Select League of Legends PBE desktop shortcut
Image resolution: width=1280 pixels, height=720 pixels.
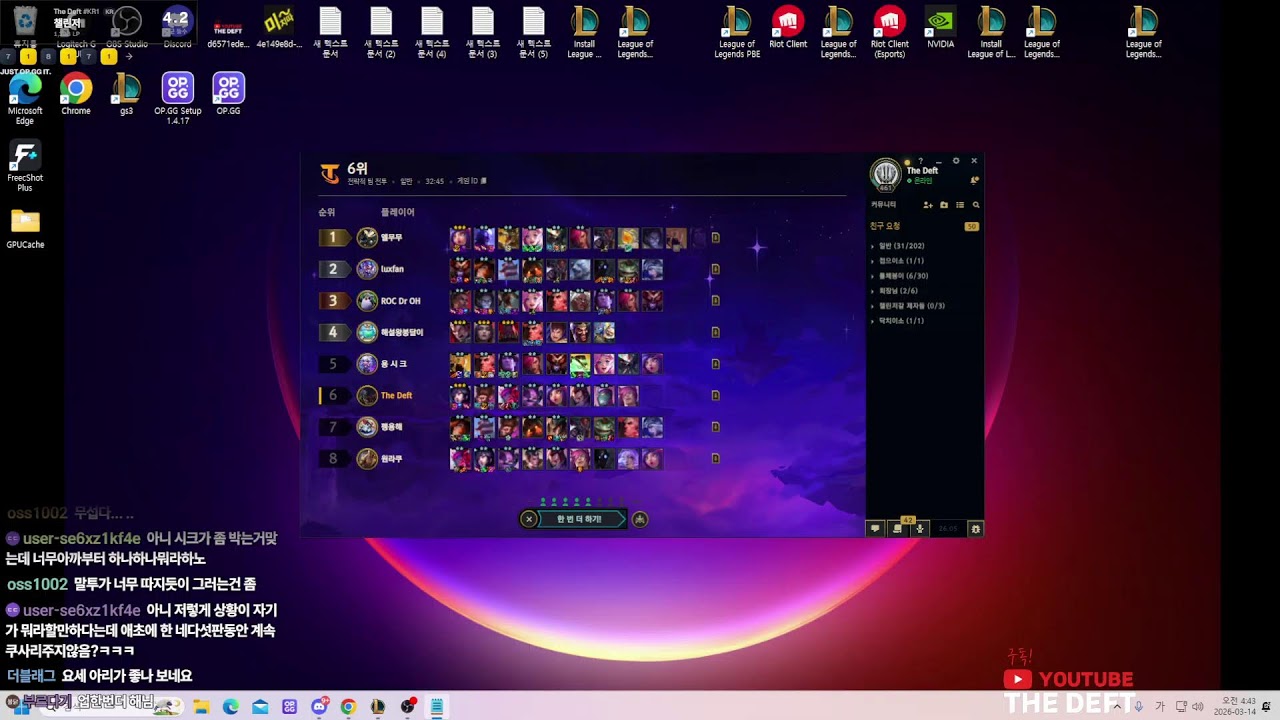(737, 32)
